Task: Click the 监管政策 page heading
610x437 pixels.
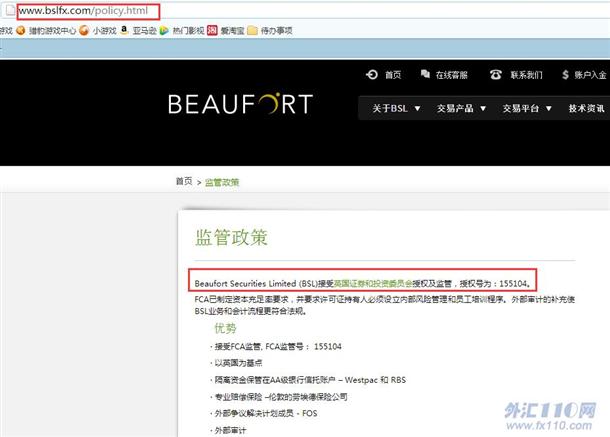Action: click(231, 237)
